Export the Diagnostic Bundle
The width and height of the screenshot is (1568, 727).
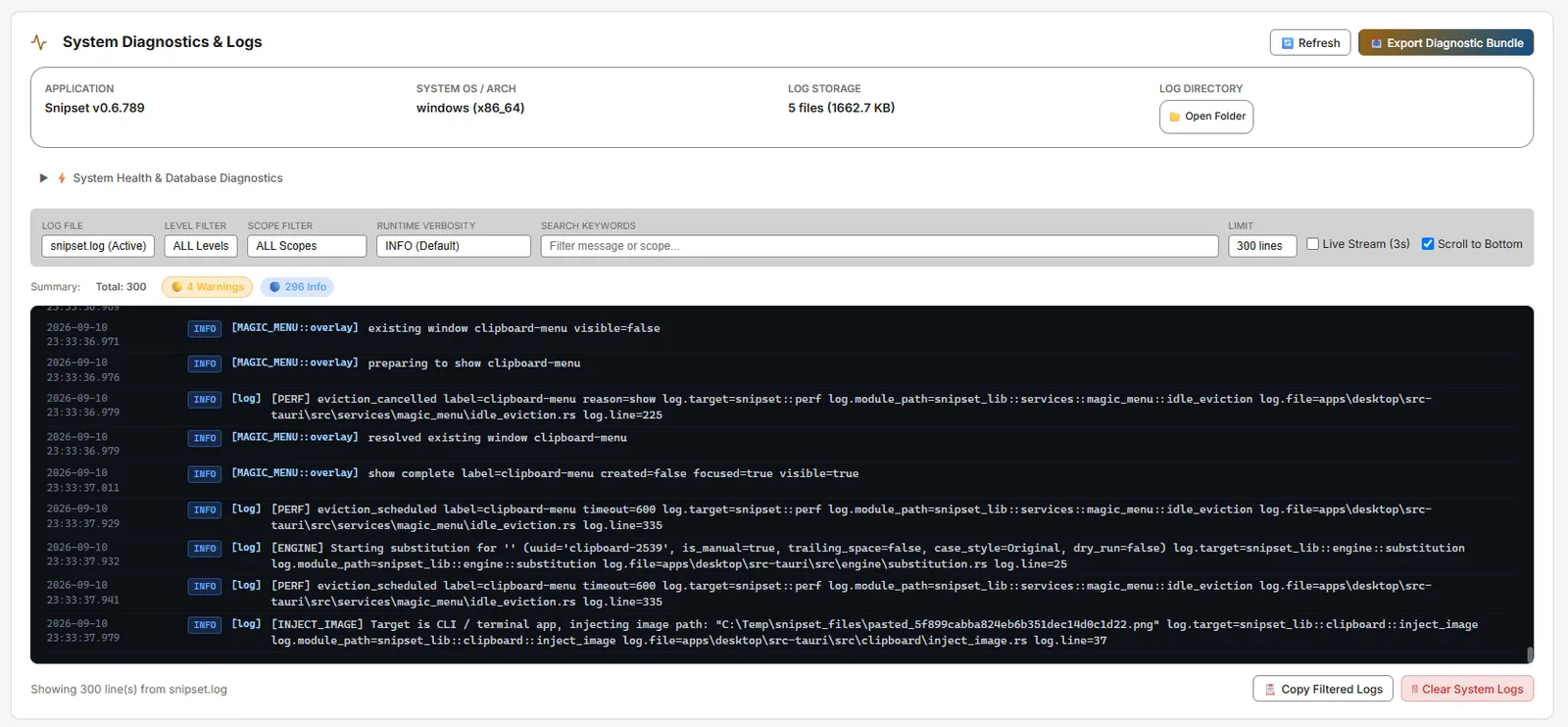[1445, 43]
